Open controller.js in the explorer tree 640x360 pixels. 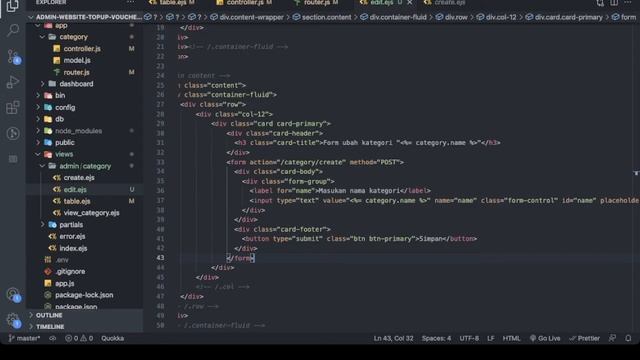coord(82,49)
